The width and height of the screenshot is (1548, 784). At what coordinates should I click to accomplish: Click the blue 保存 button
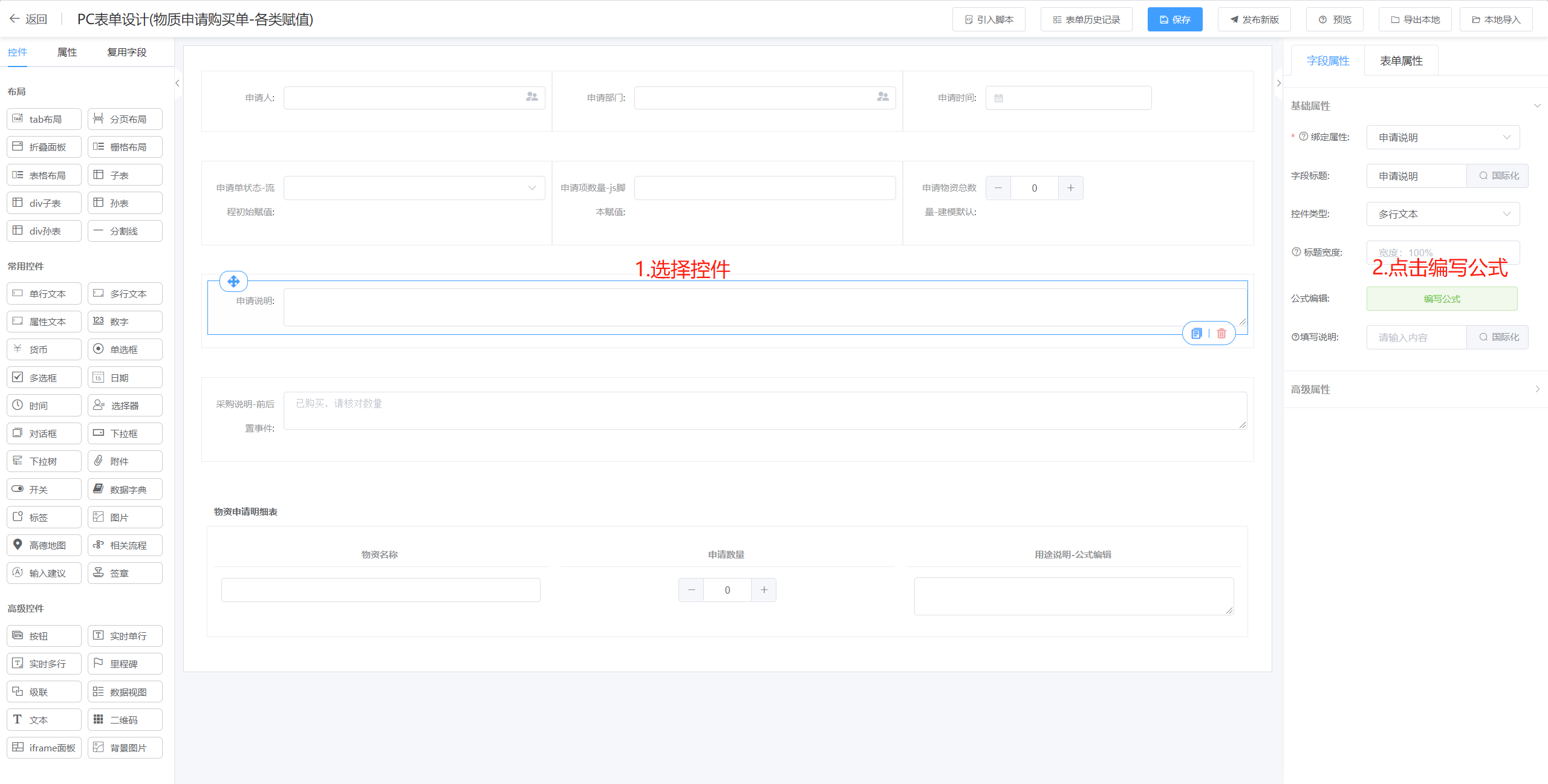click(x=1174, y=19)
